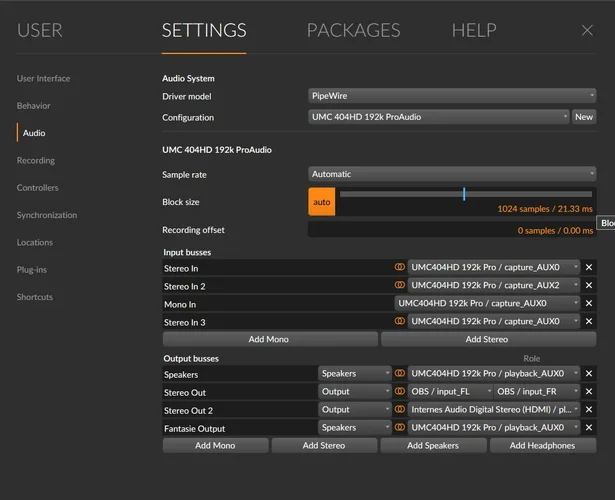615x500 pixels.
Task: Toggle stereo link on Speakers output bus
Action: (400, 373)
